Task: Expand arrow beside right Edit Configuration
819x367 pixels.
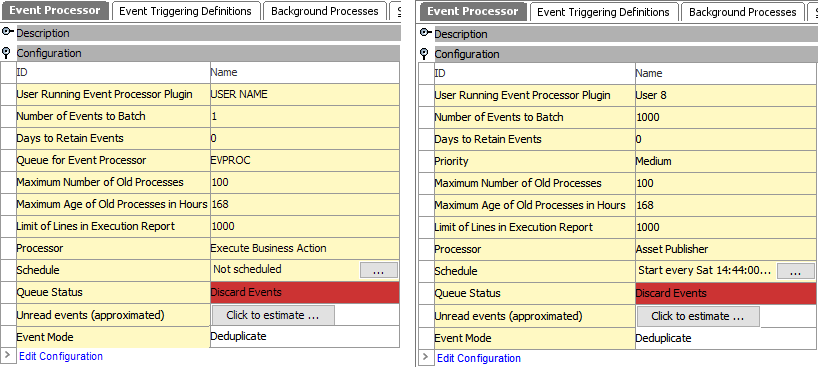Action: 425,357
